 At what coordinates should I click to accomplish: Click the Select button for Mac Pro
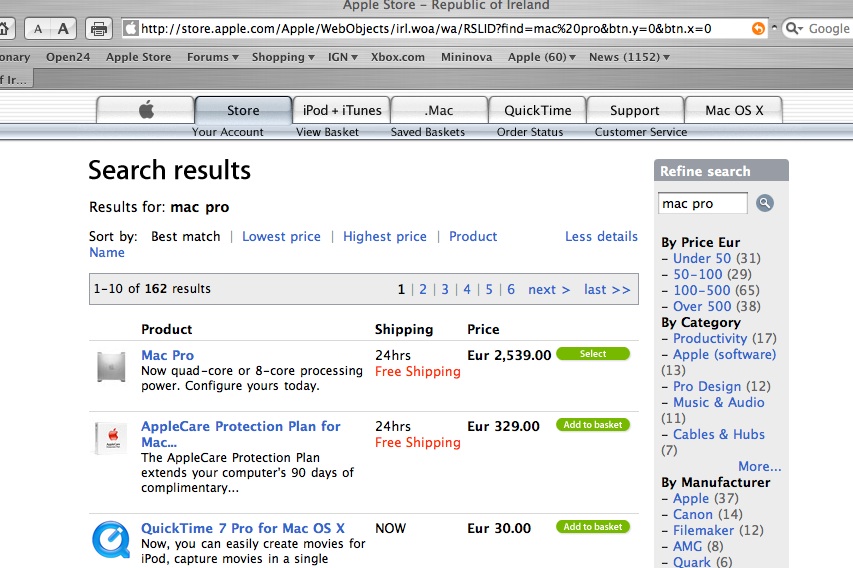(593, 354)
